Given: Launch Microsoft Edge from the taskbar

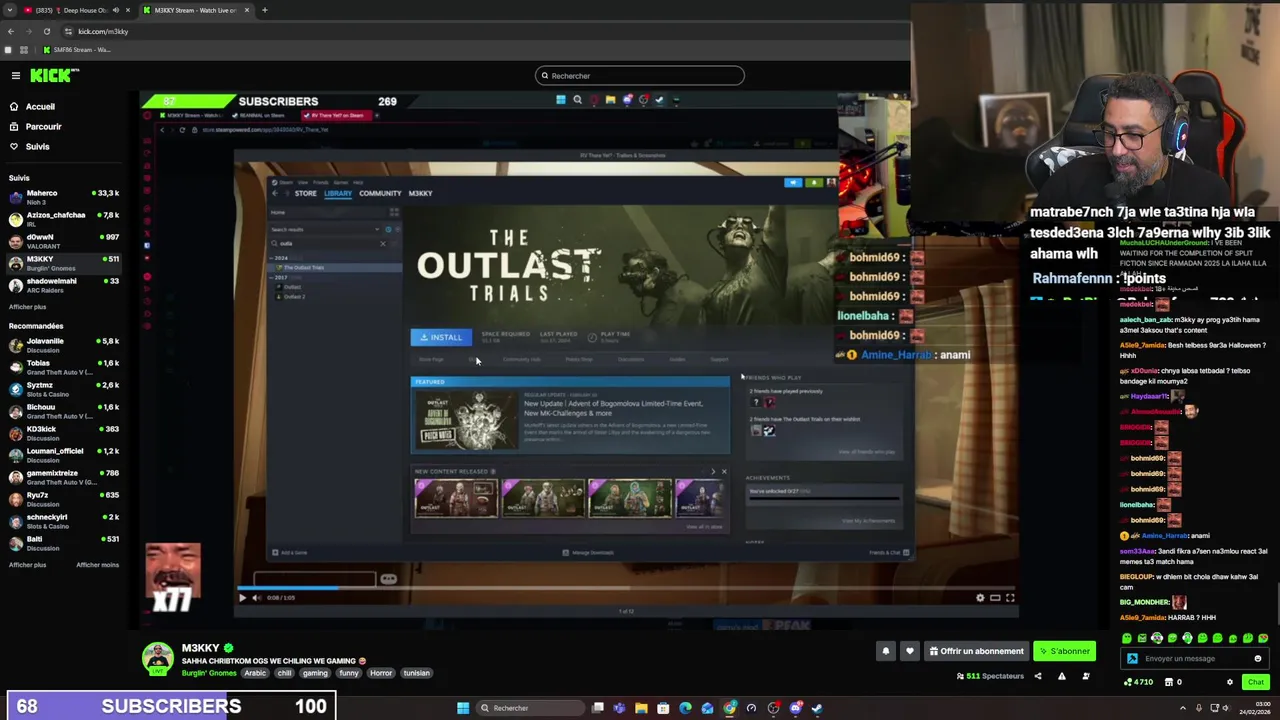Looking at the screenshot, I should click(685, 708).
